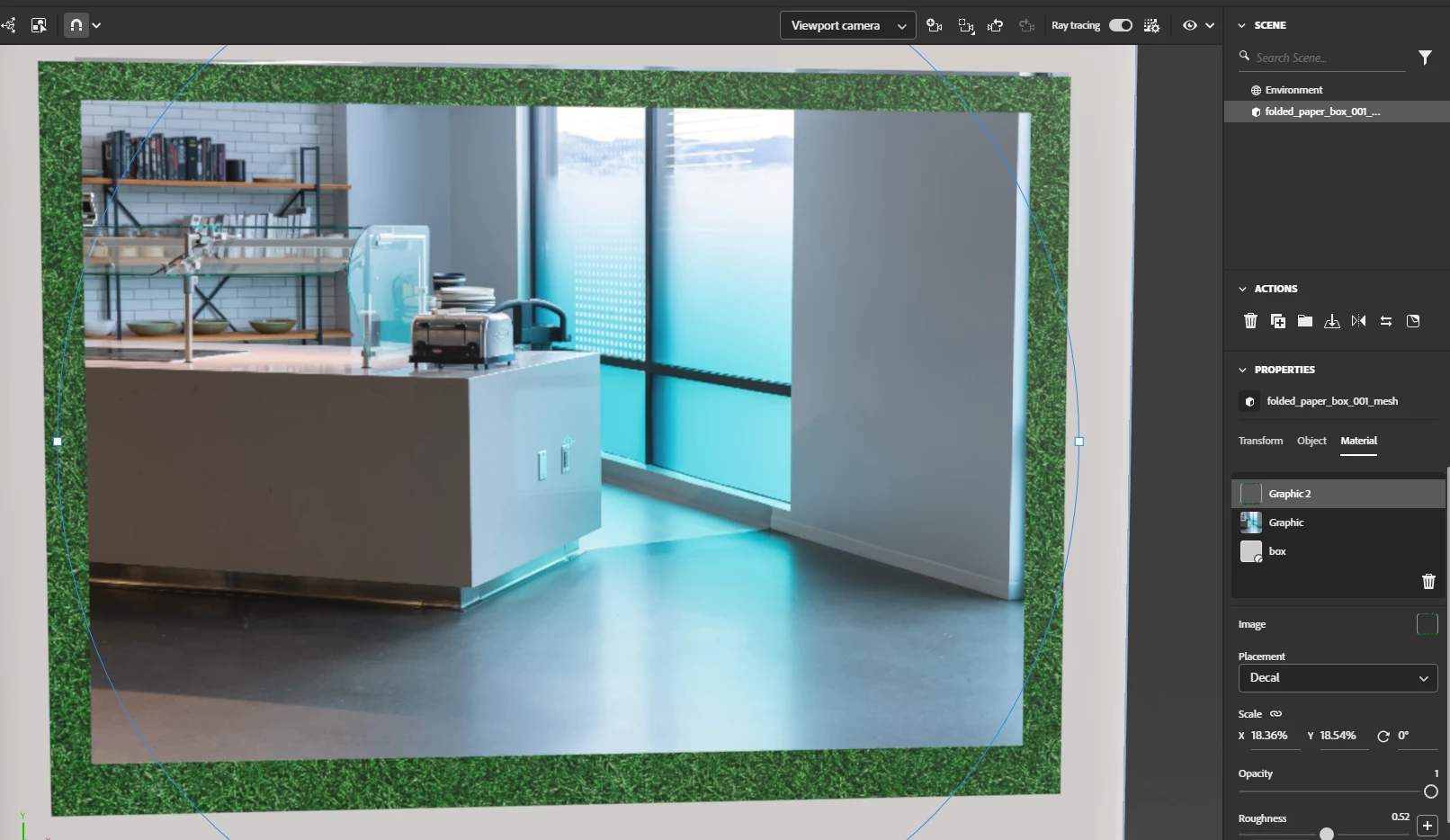Click the Swap arrows icon in Actions
Viewport: 1450px width, 840px height.
(1386, 321)
